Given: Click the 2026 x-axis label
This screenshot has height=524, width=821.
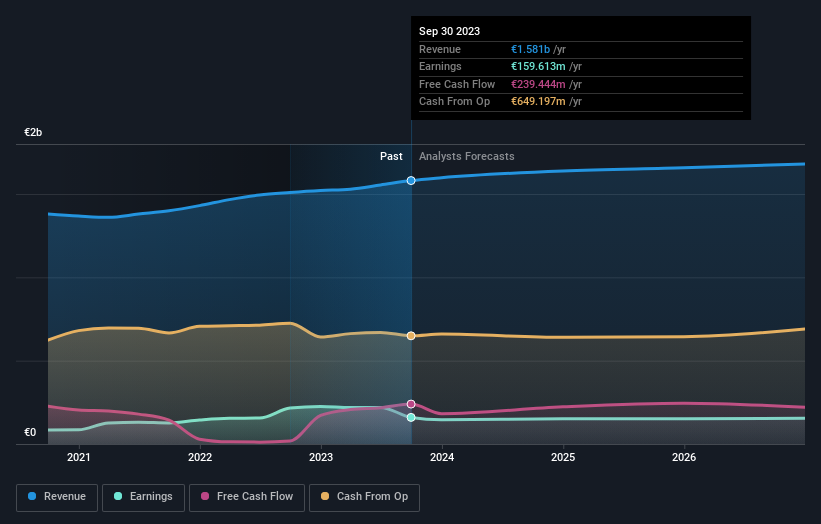Looking at the screenshot, I should (684, 457).
